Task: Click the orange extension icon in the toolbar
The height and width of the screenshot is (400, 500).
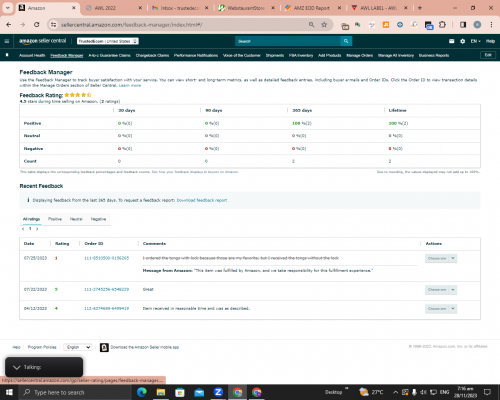Action: point(386,25)
